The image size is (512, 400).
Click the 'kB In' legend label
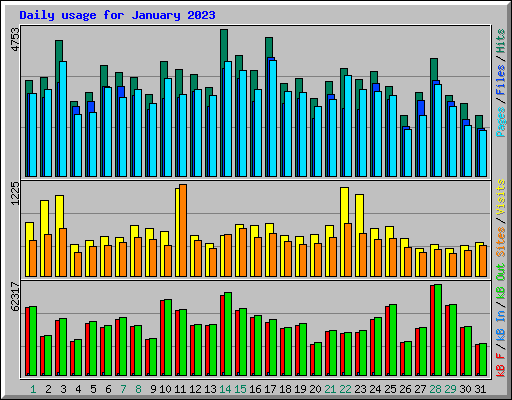click(x=501, y=326)
